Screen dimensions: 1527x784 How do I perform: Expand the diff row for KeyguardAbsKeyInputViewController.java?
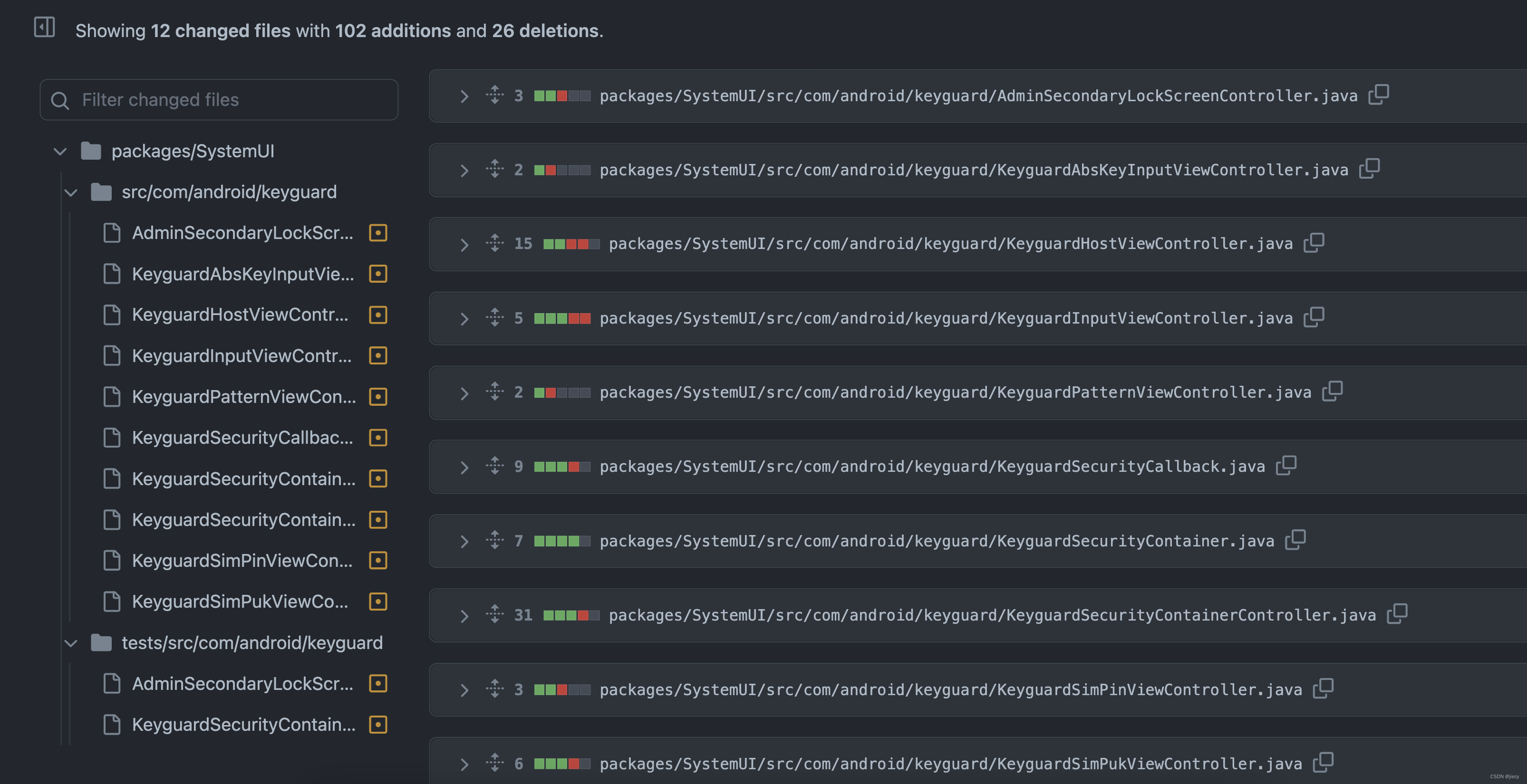coord(463,169)
